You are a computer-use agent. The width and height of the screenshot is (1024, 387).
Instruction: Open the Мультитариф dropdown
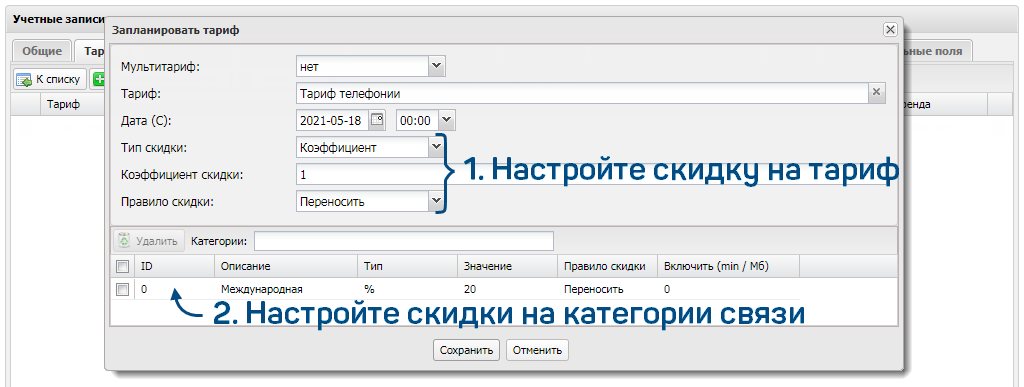pos(436,66)
